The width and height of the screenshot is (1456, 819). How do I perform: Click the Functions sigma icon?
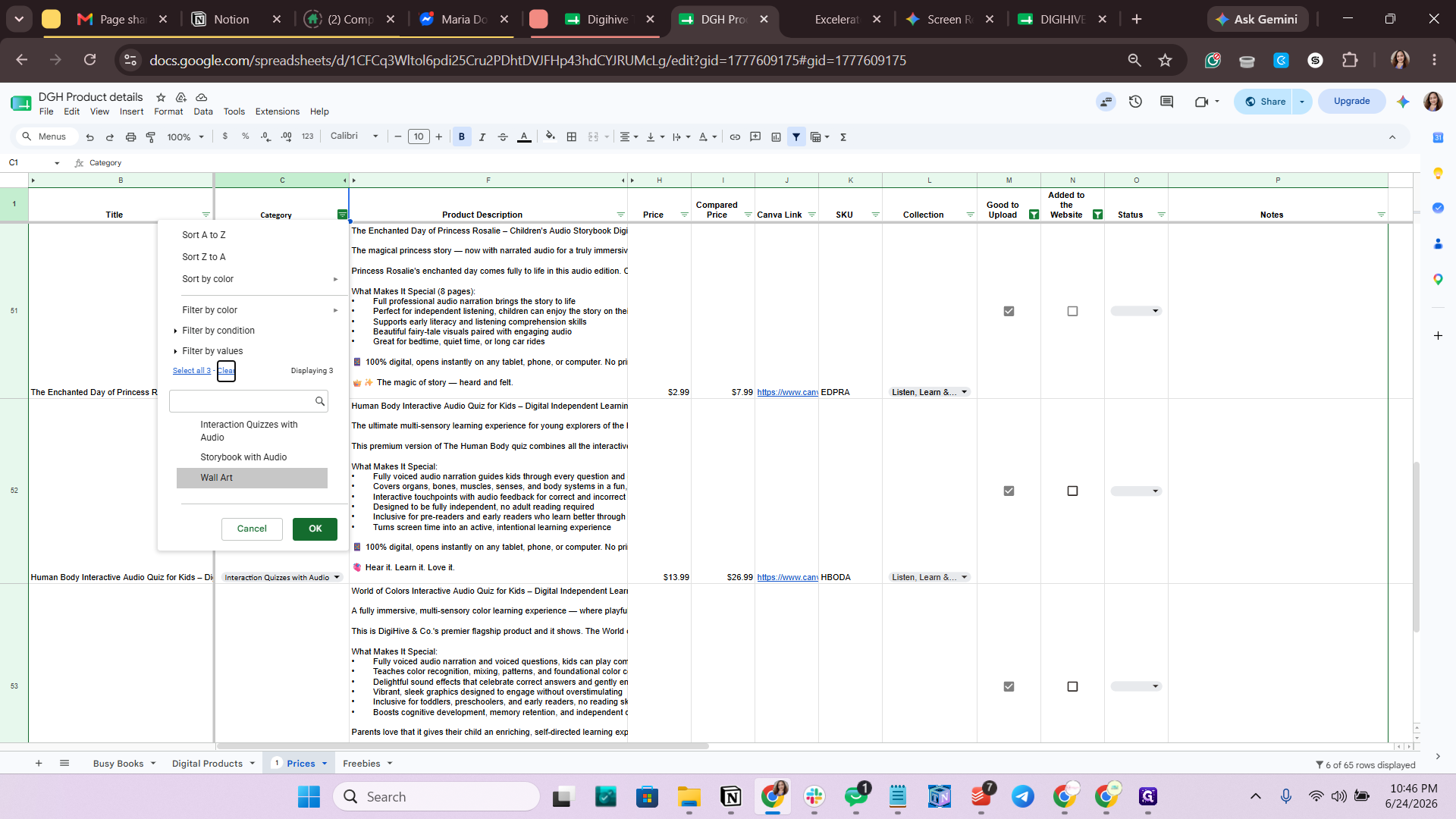click(x=843, y=137)
